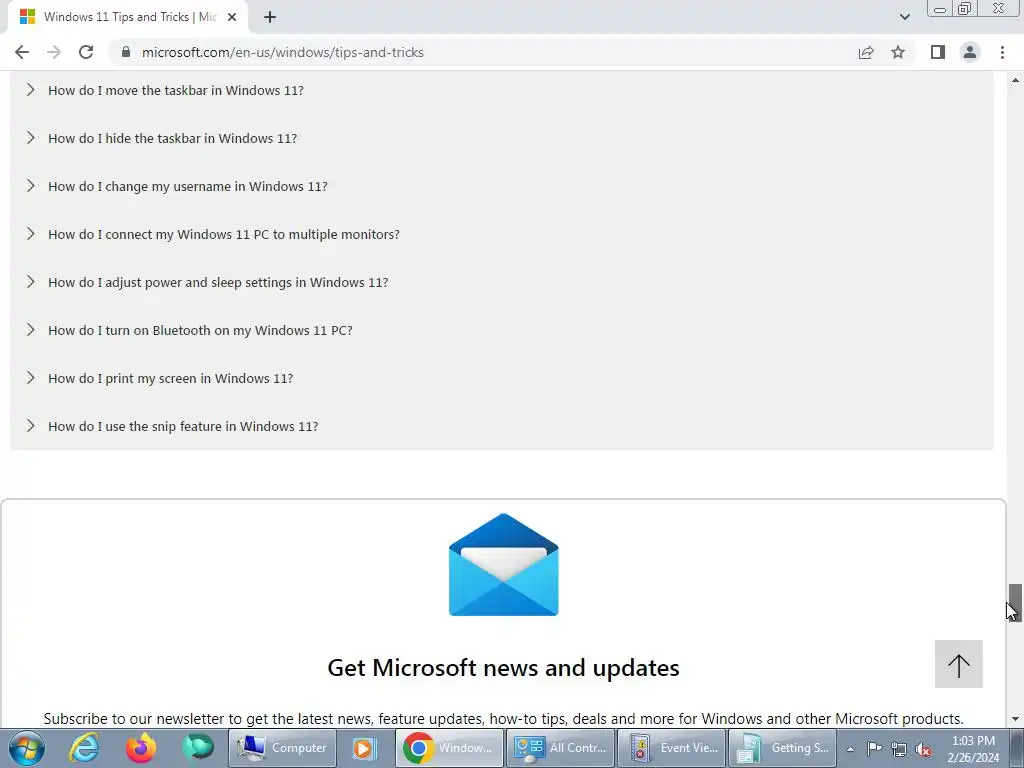
Task: Expand the chevron for the snip feature
Action: point(31,426)
